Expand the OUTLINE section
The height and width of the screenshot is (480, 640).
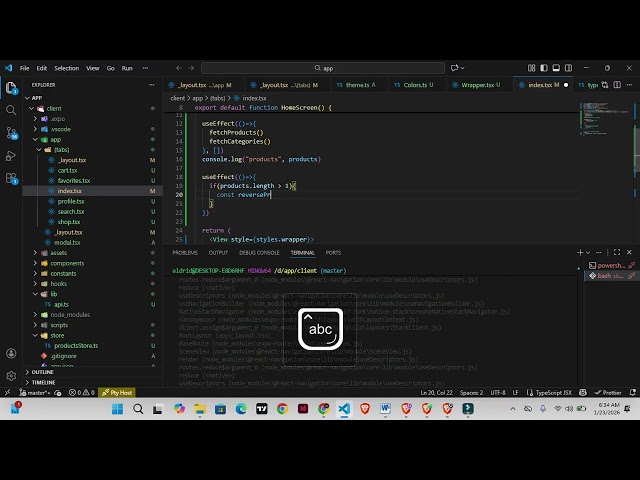tap(42, 372)
